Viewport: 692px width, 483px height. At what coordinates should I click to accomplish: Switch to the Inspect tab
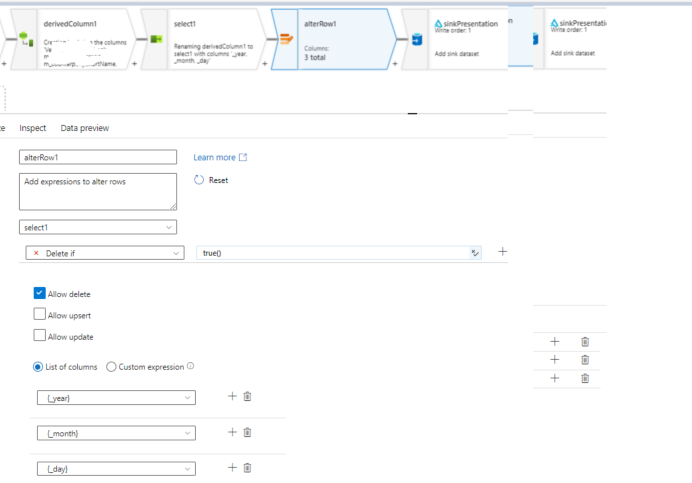click(33, 128)
